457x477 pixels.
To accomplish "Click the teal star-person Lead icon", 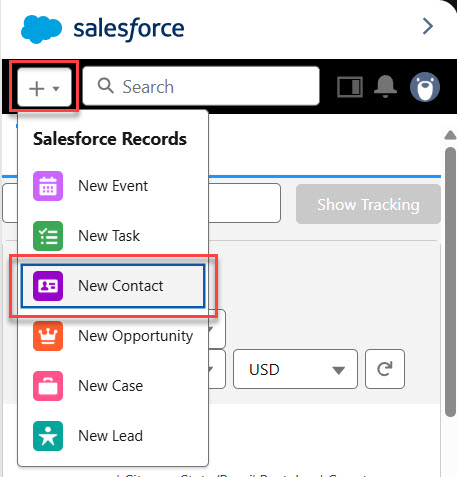I will 48,436.
